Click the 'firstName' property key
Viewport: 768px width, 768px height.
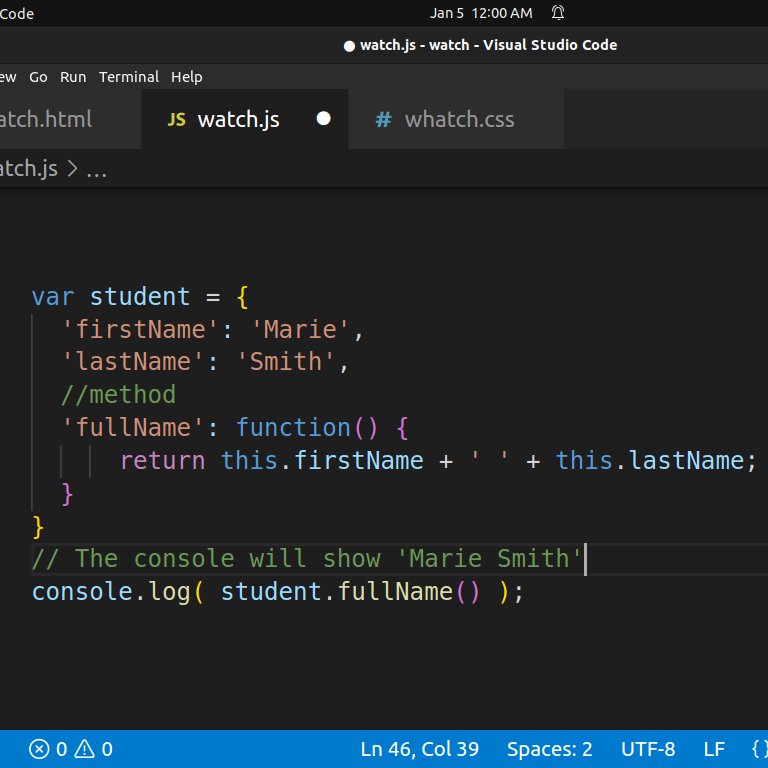coord(140,329)
